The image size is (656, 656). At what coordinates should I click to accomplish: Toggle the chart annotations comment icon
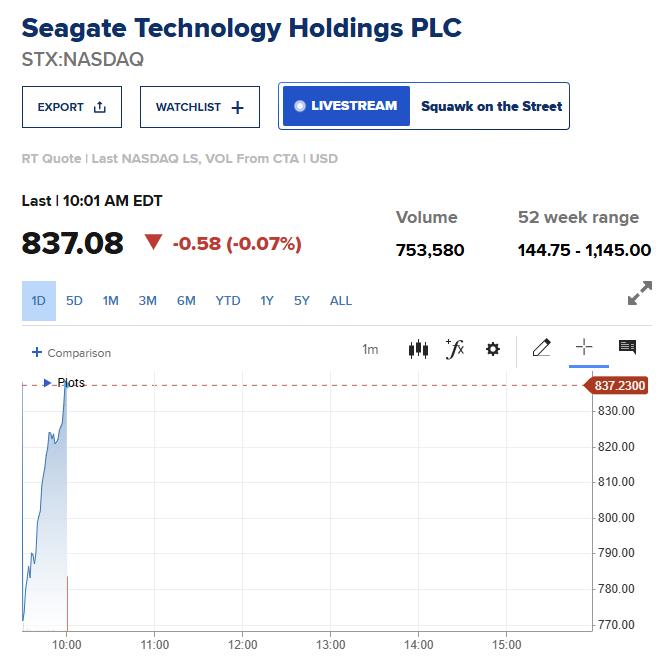point(627,347)
